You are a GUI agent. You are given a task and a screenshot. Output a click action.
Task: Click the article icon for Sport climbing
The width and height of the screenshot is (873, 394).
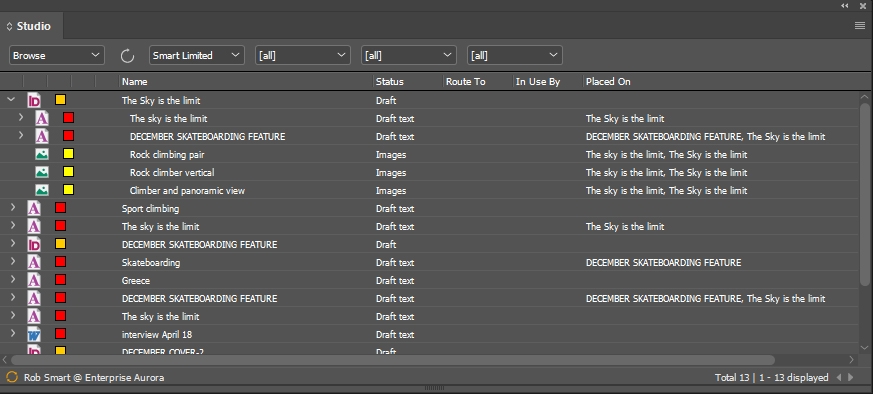34,209
